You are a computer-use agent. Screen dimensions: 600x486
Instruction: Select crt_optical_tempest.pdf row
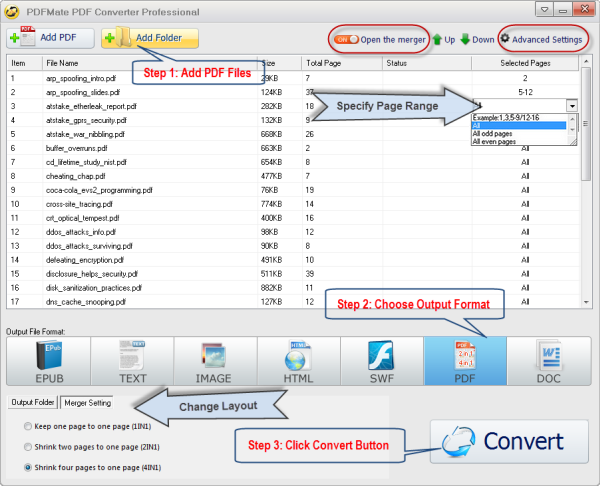point(293,218)
